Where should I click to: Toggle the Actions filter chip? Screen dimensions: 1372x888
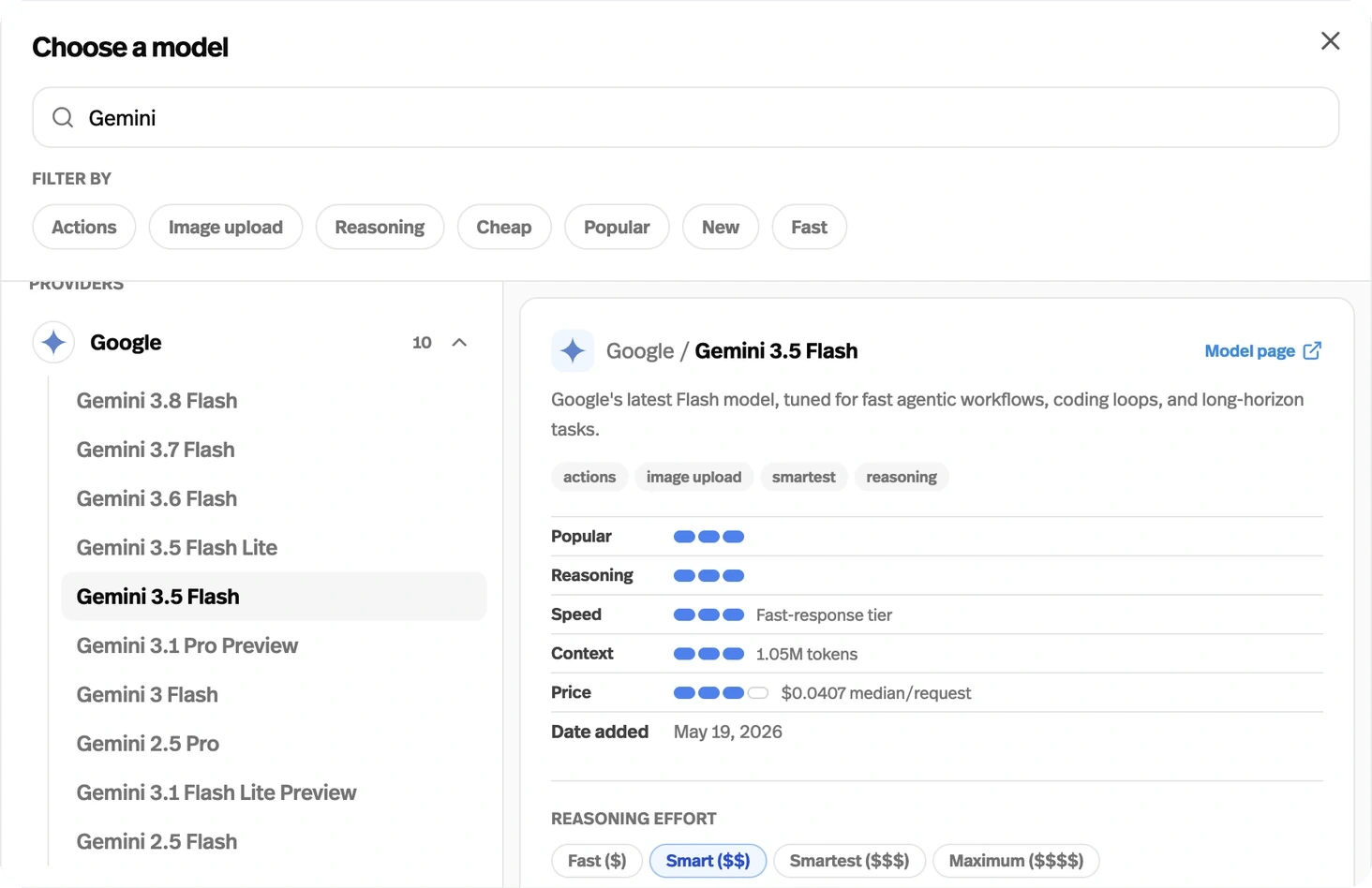(x=84, y=227)
